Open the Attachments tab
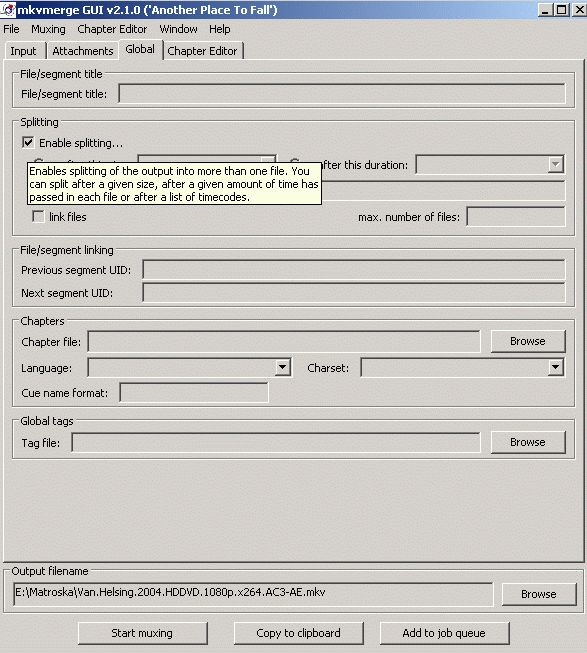587x653 pixels. (83, 51)
